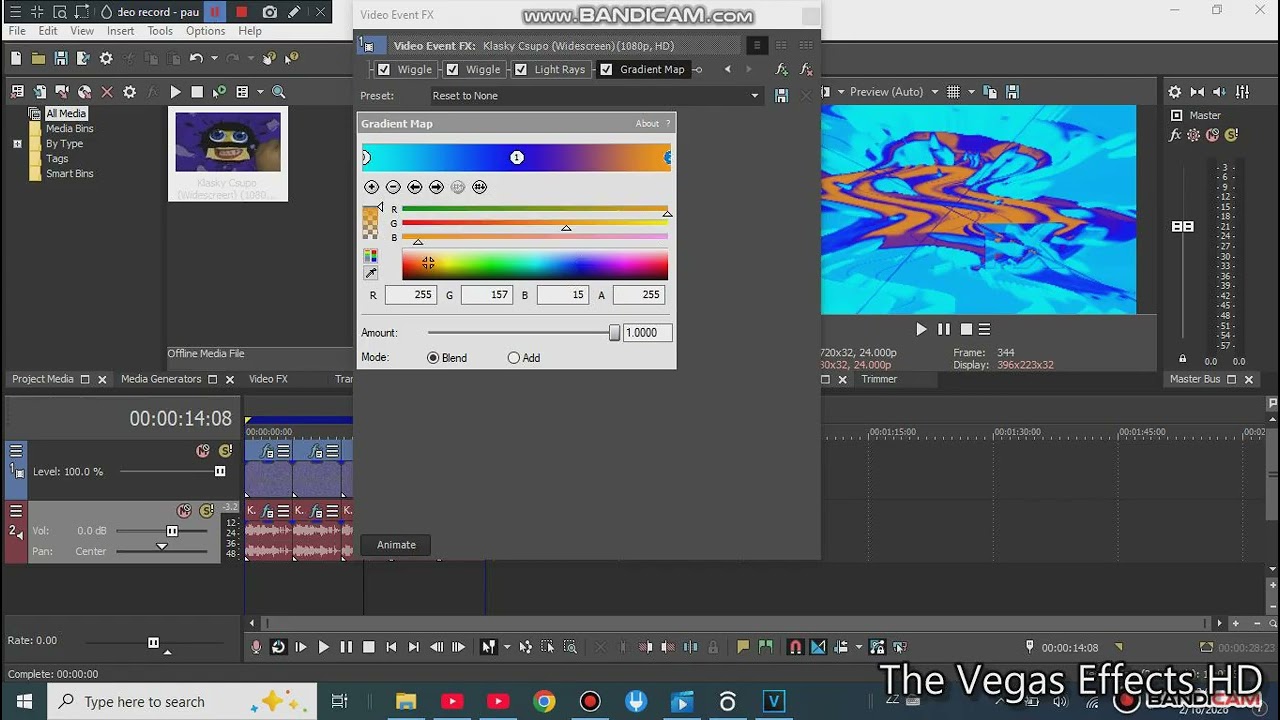
Task: Start media preview in Project Media toolbar
Action: (x=175, y=92)
